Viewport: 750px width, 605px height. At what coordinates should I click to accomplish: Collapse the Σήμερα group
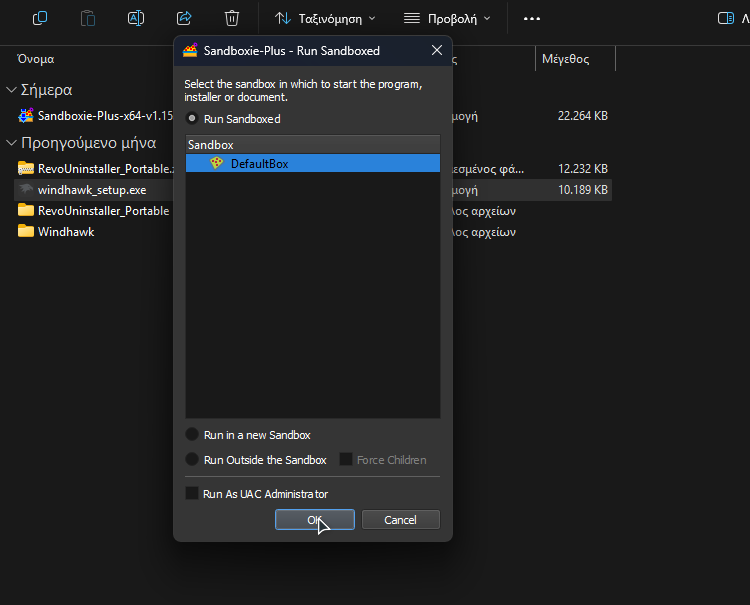coord(11,90)
